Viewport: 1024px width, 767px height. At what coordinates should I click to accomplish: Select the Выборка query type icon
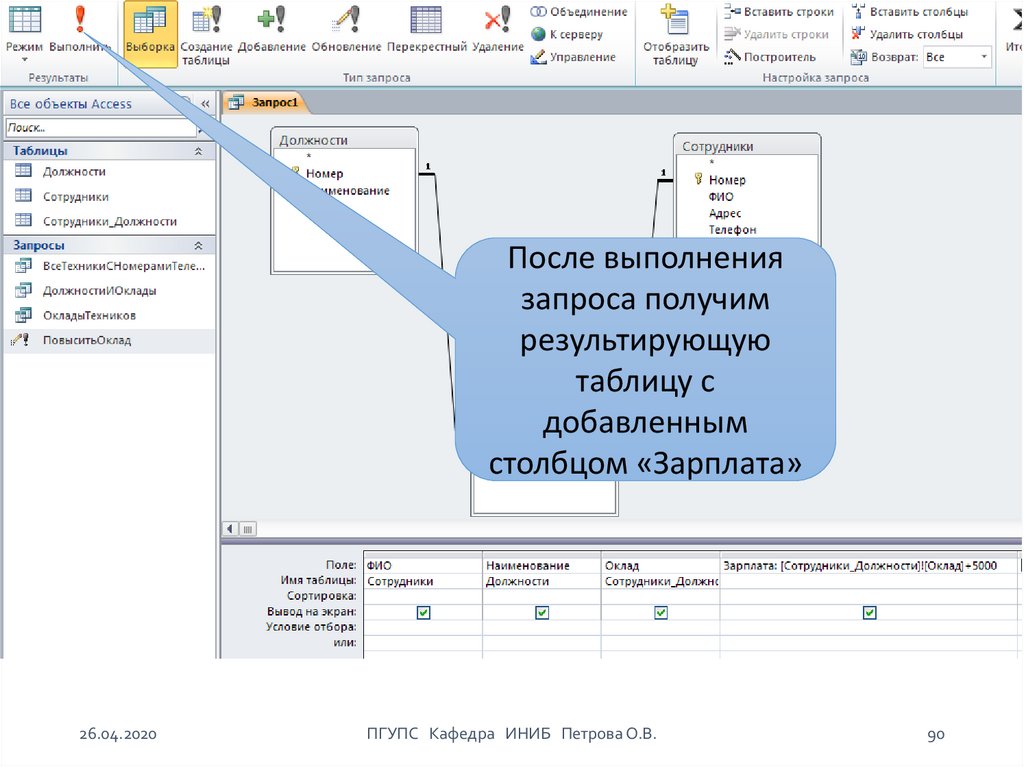point(150,22)
